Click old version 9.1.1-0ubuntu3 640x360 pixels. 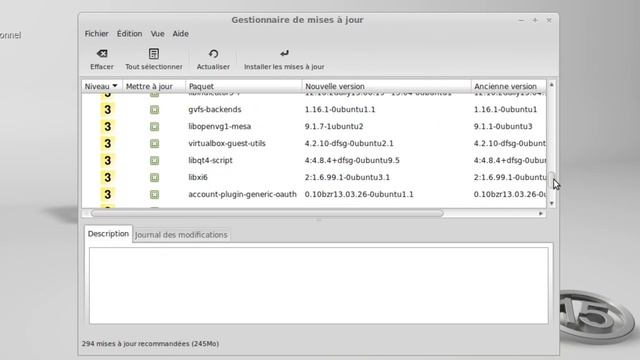tap(503, 127)
